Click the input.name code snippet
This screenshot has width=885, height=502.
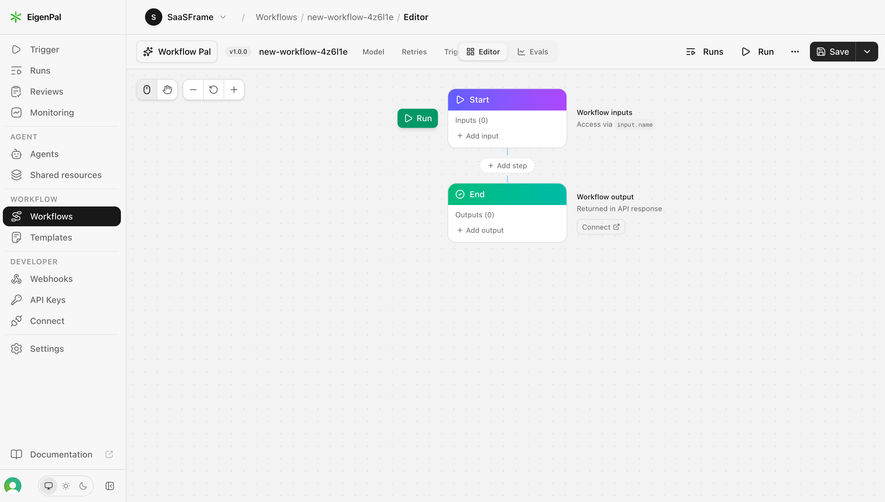coord(634,125)
